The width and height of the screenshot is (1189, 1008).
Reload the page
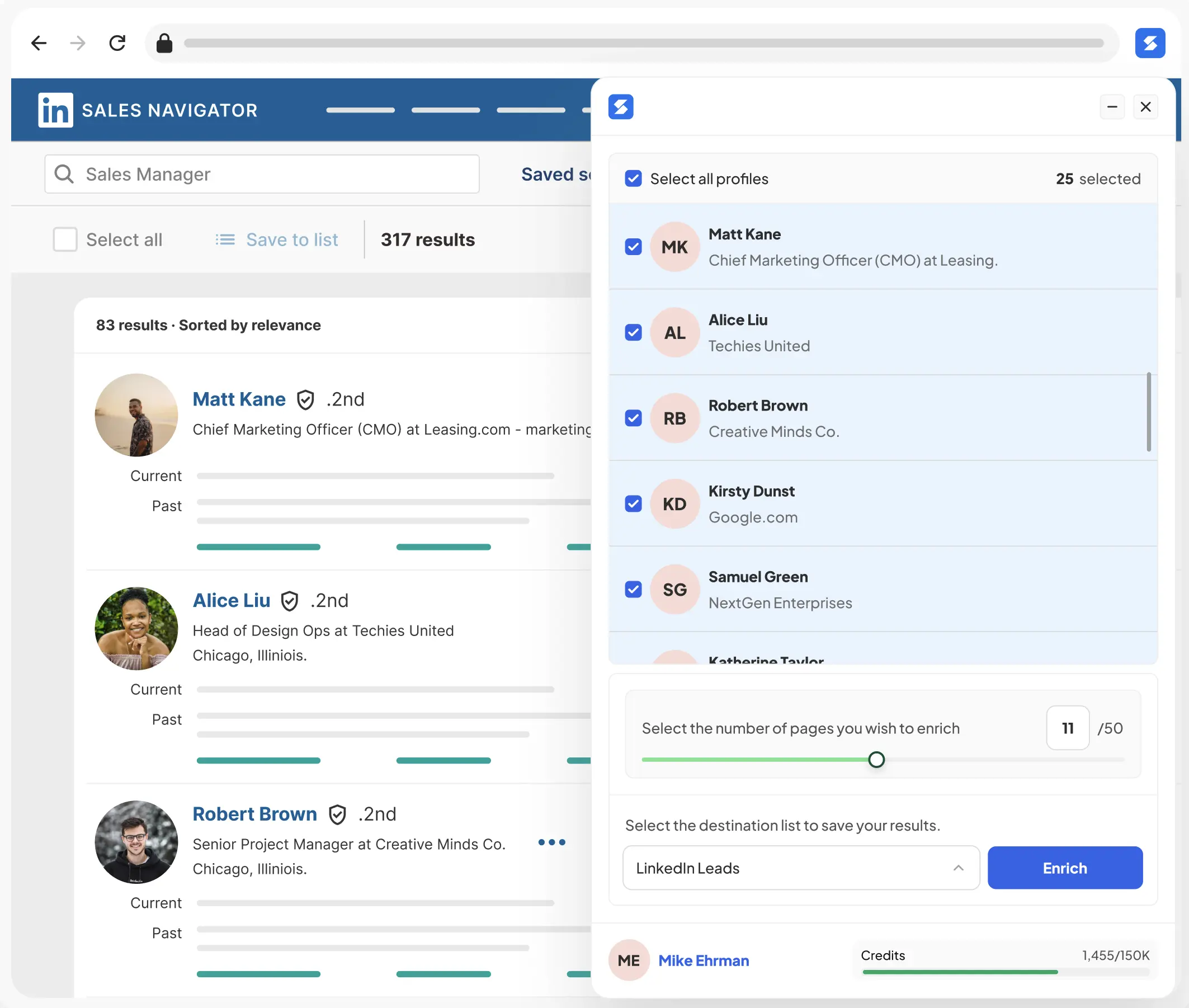pyautogui.click(x=117, y=43)
